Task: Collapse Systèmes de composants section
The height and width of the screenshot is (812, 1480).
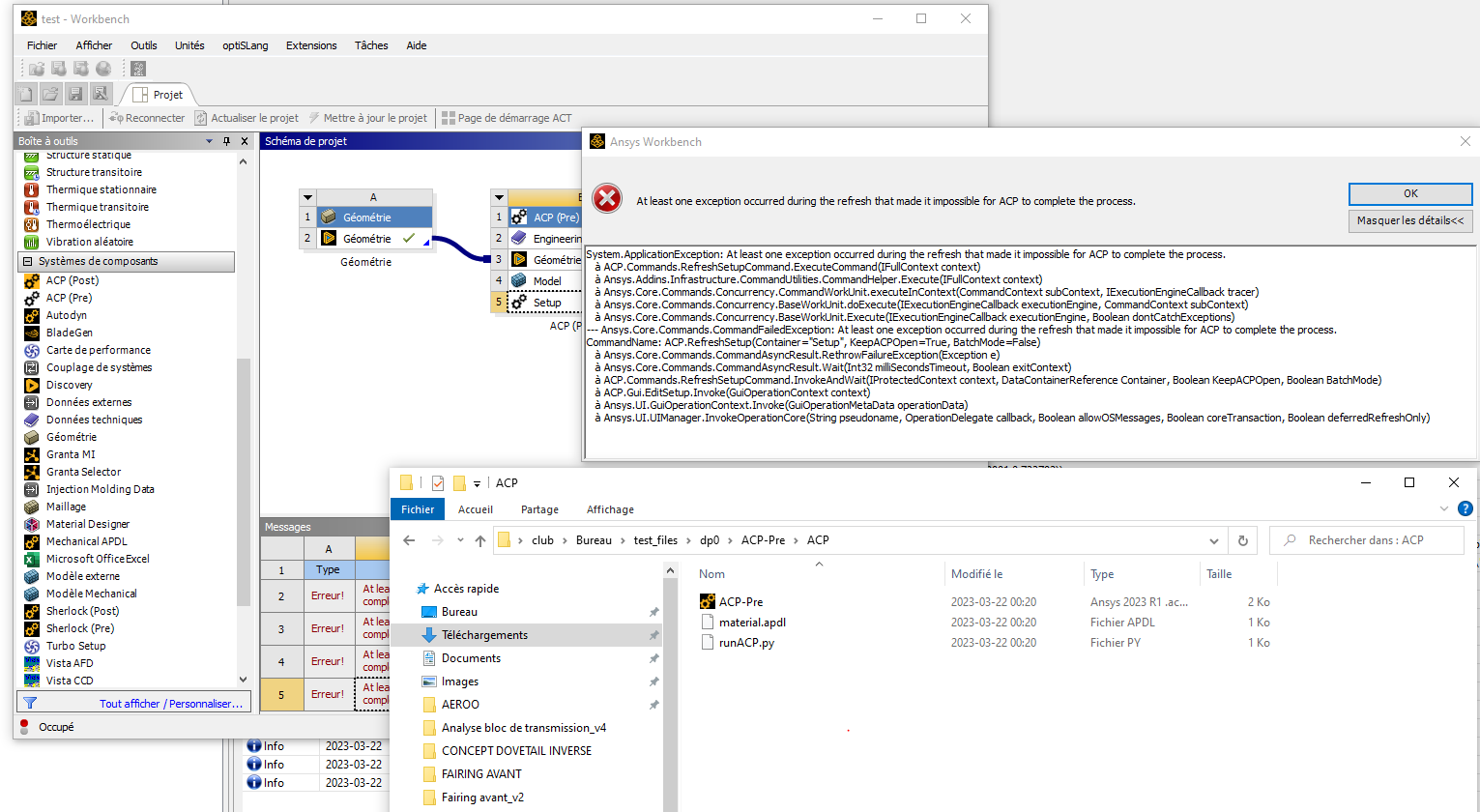Action: [x=28, y=262]
